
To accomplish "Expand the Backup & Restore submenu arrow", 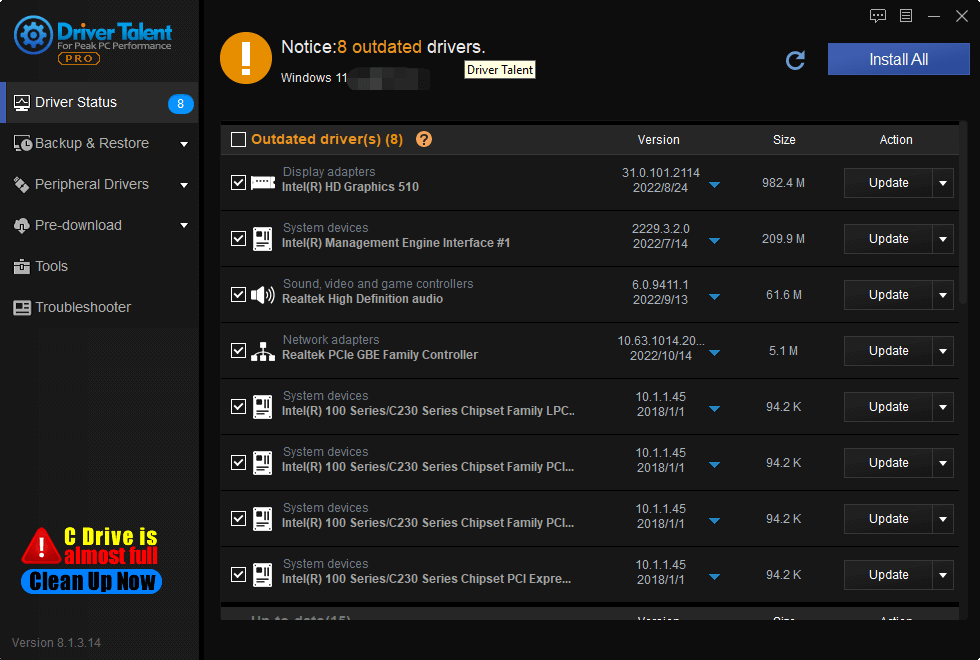I will tap(184, 144).
